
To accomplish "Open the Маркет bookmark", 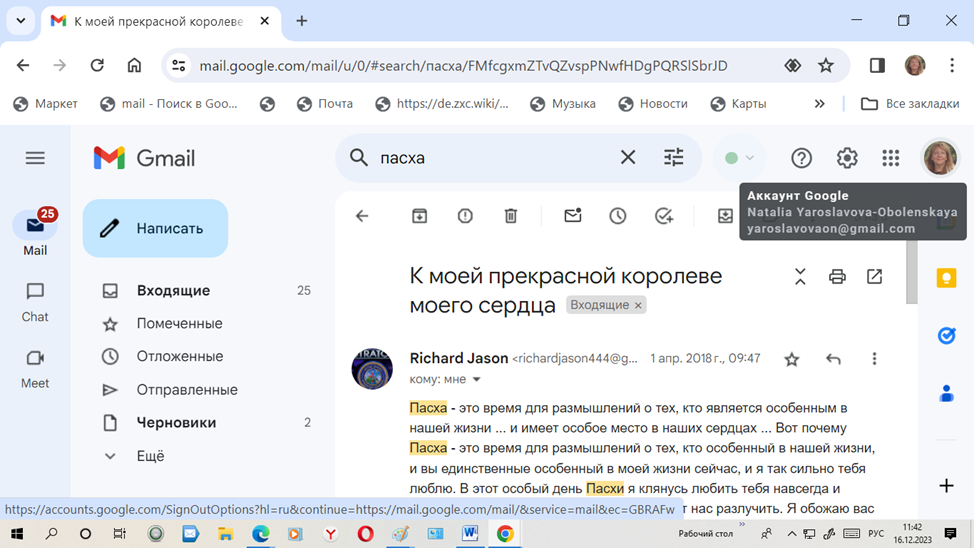I will [46, 104].
